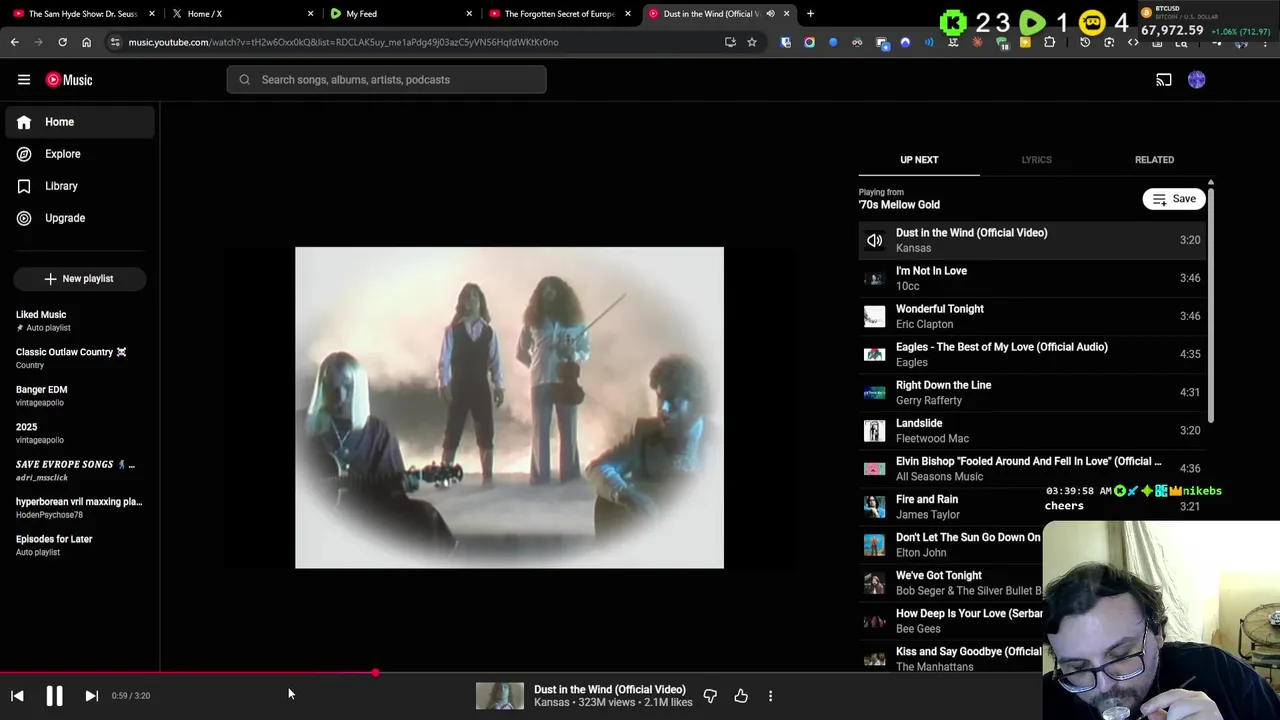This screenshot has height=720, width=1280.
Task: Click the YouTube Music logo
Action: [69, 80]
